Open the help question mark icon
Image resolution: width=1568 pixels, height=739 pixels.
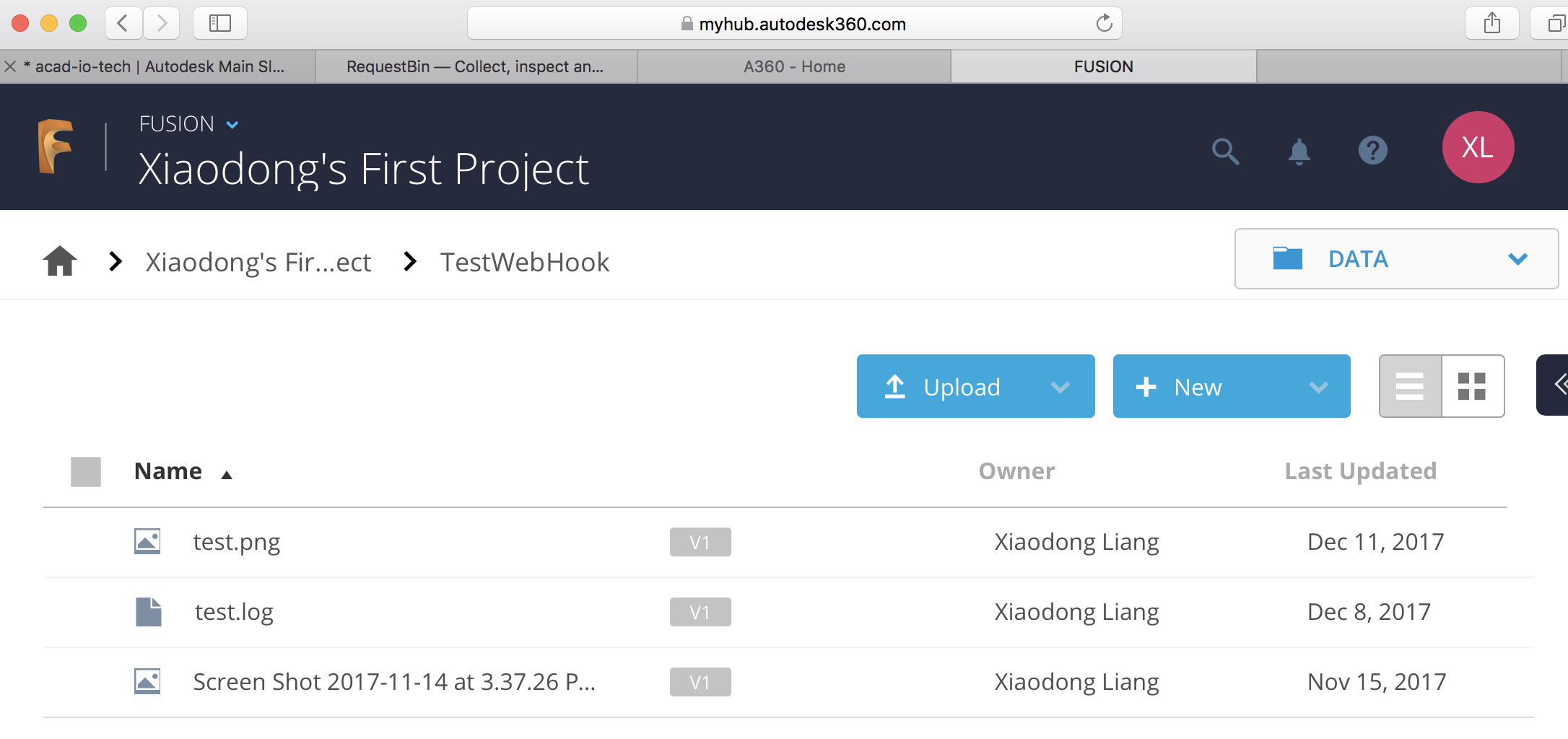1372,151
